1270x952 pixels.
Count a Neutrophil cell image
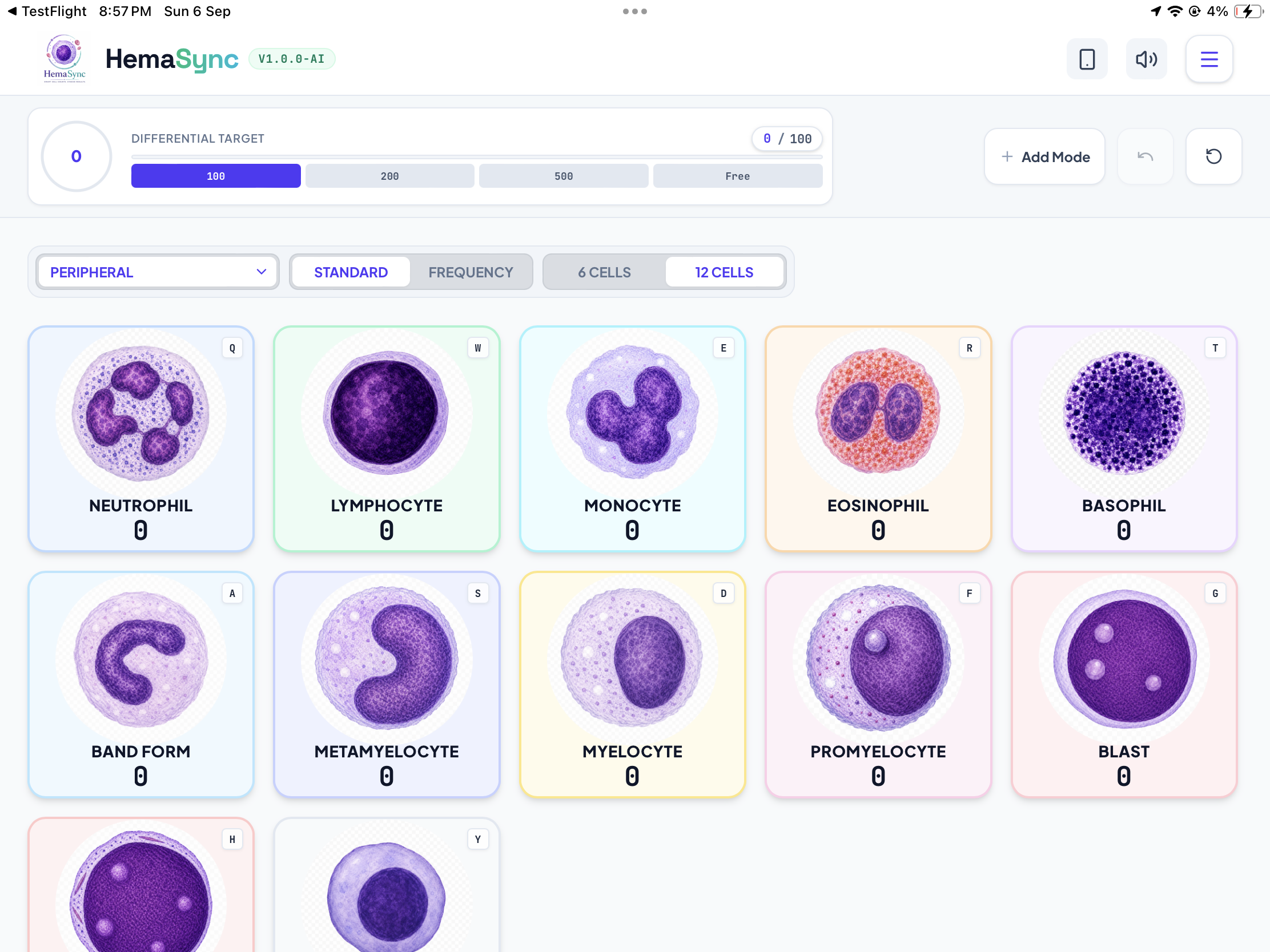pos(140,413)
